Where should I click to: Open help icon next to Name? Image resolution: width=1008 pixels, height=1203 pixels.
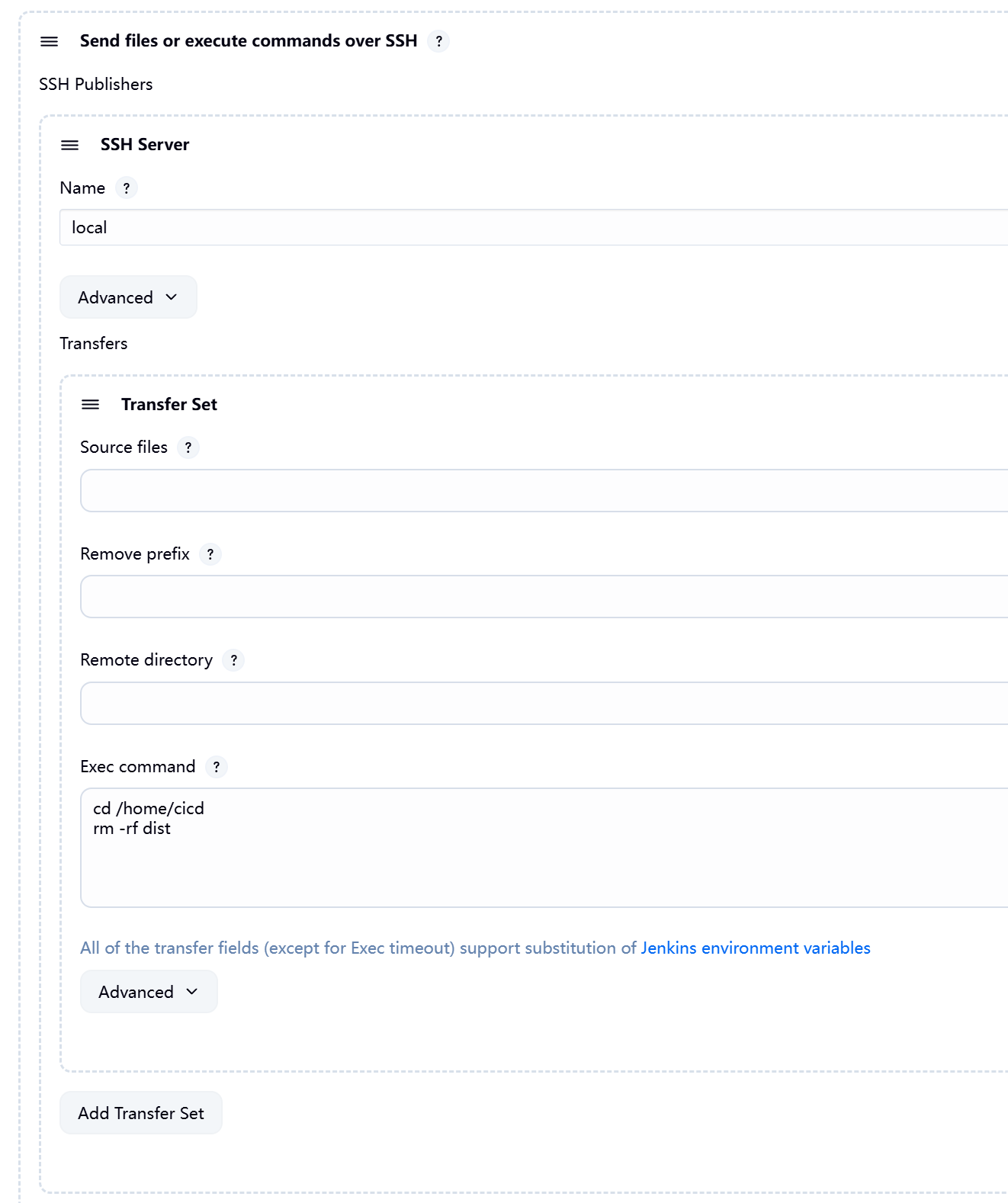pos(127,188)
